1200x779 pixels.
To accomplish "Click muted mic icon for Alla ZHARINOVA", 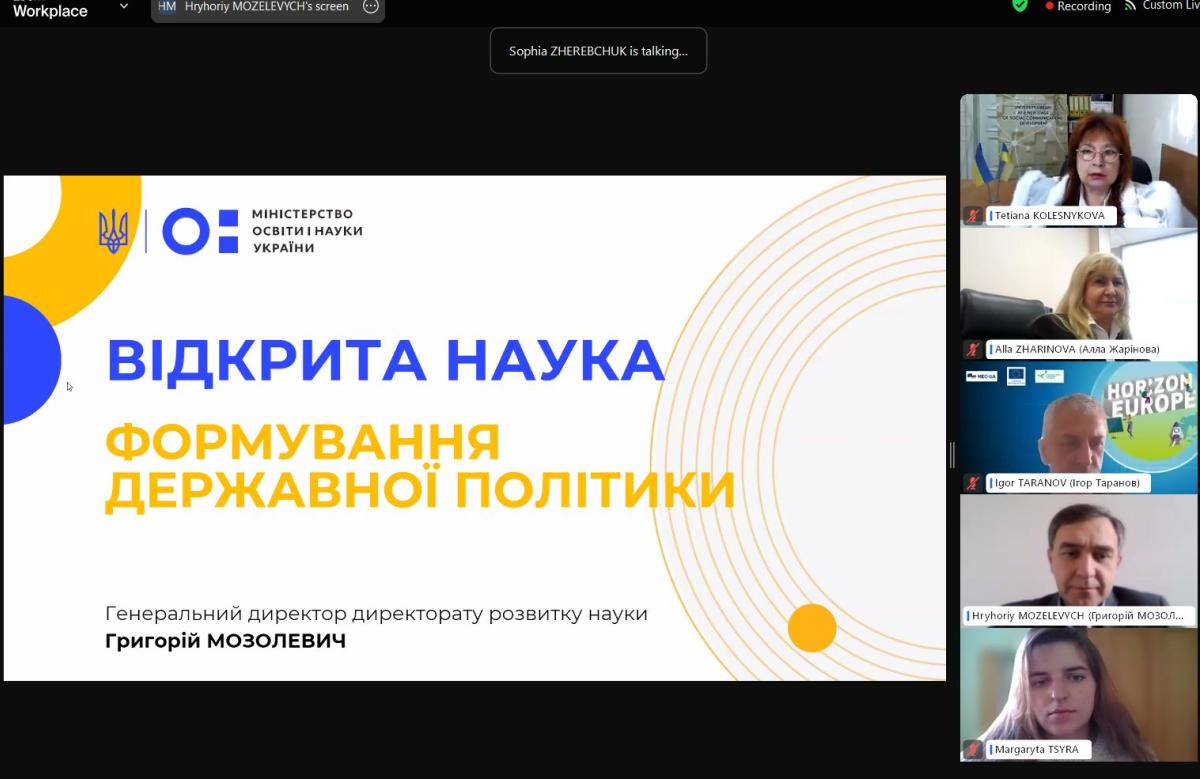I will pos(973,349).
